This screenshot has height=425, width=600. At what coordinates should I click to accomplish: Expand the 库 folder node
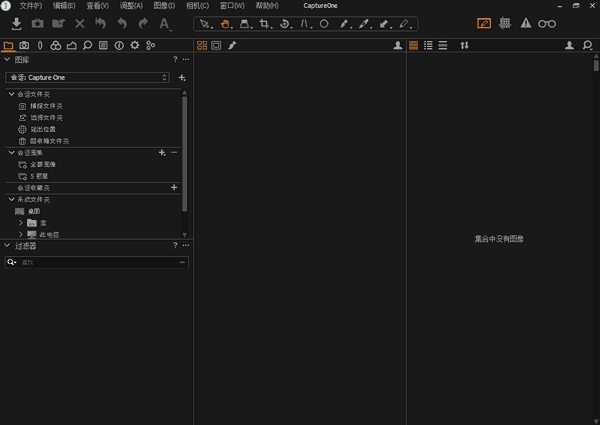click(x=21, y=223)
